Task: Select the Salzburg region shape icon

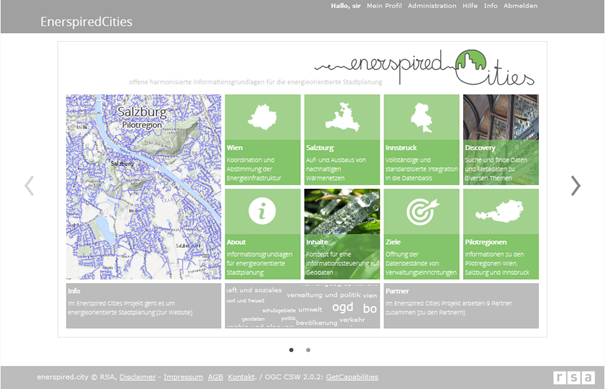Action: point(342,117)
